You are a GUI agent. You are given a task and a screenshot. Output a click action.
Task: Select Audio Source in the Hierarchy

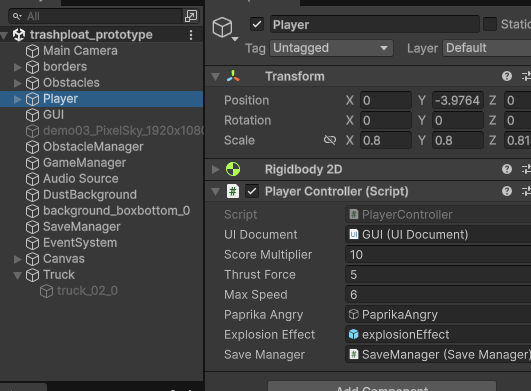click(102, 179)
